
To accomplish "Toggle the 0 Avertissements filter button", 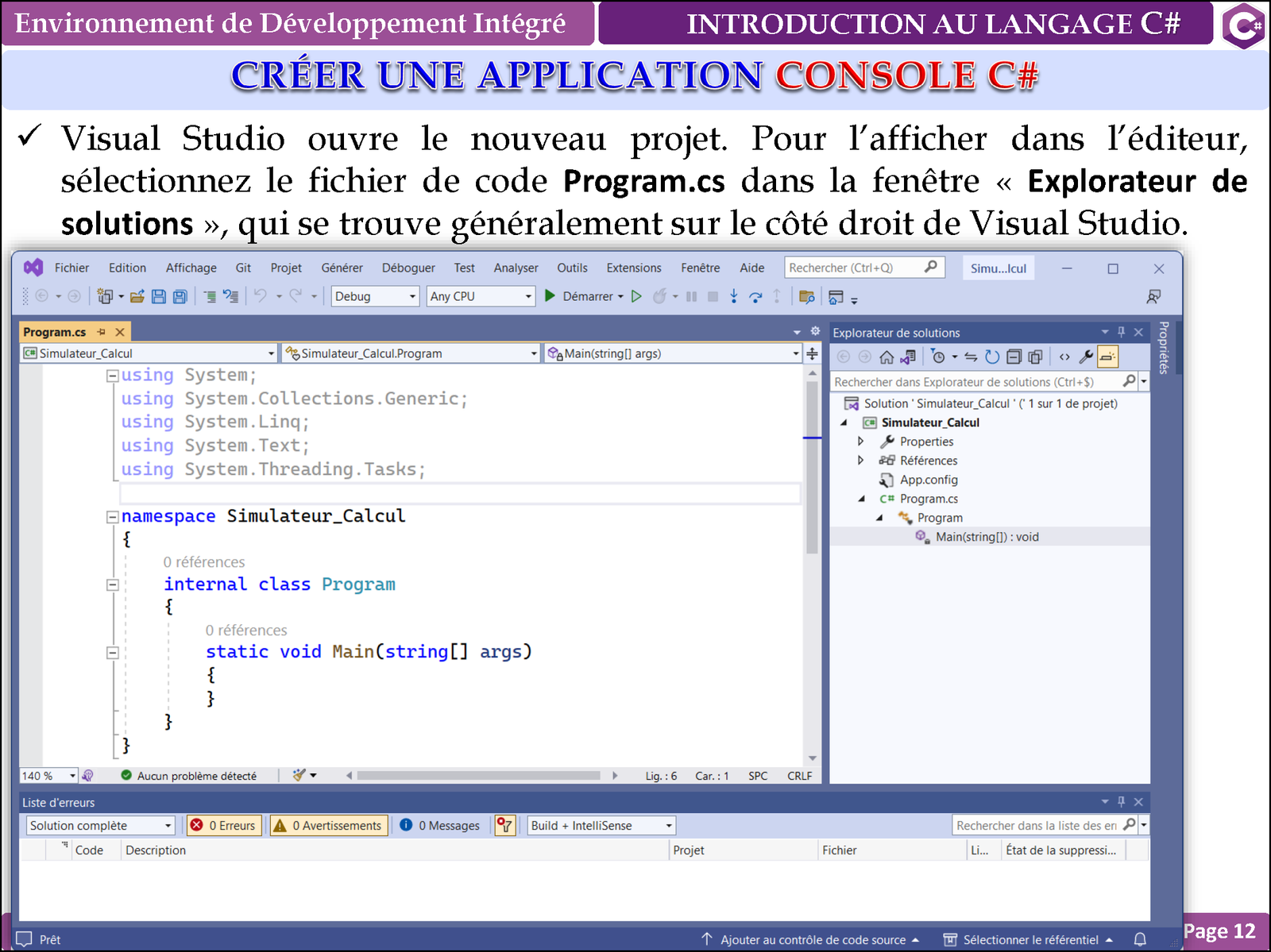I will coord(329,826).
